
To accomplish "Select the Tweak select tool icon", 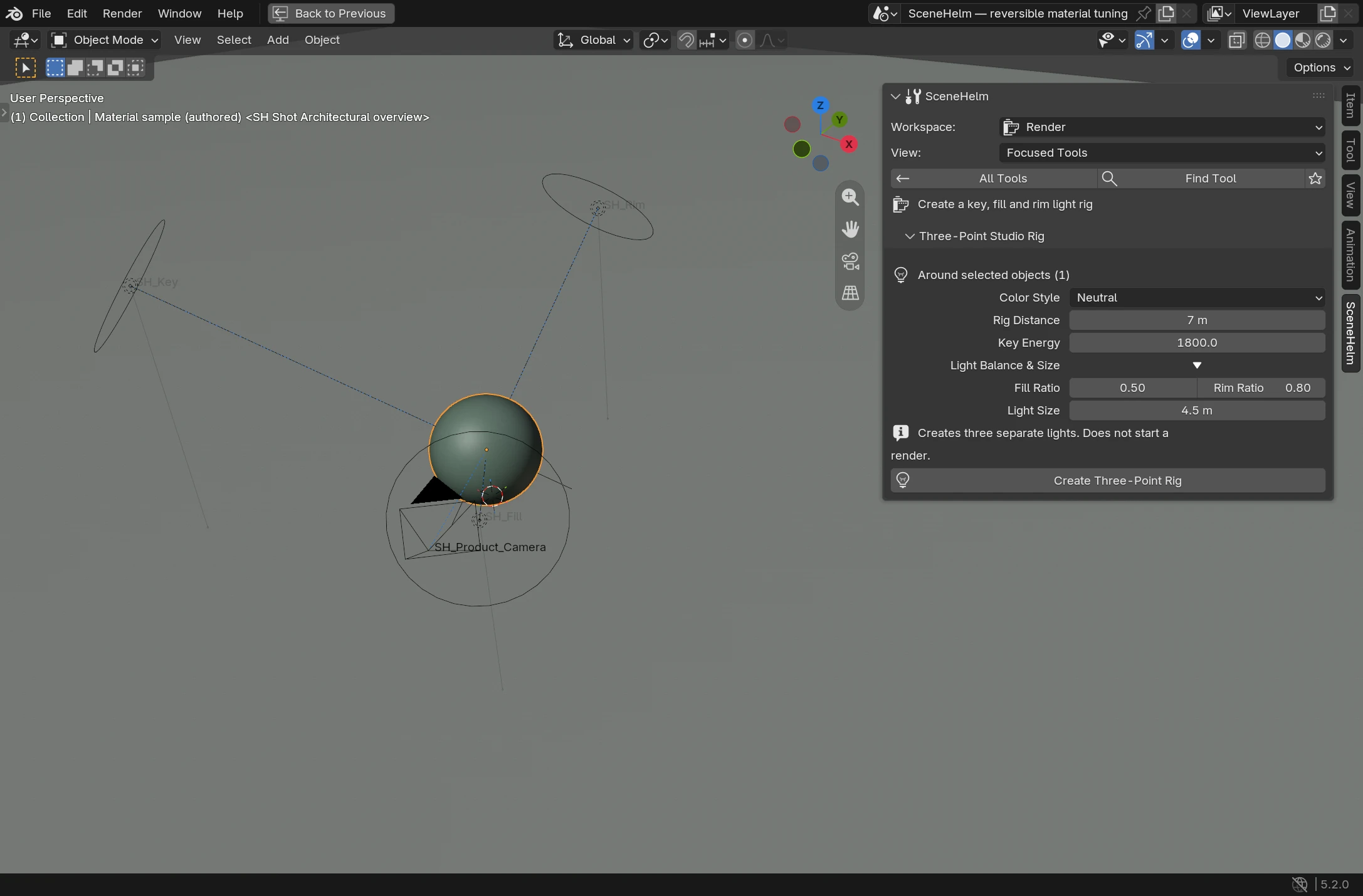I will coord(26,68).
